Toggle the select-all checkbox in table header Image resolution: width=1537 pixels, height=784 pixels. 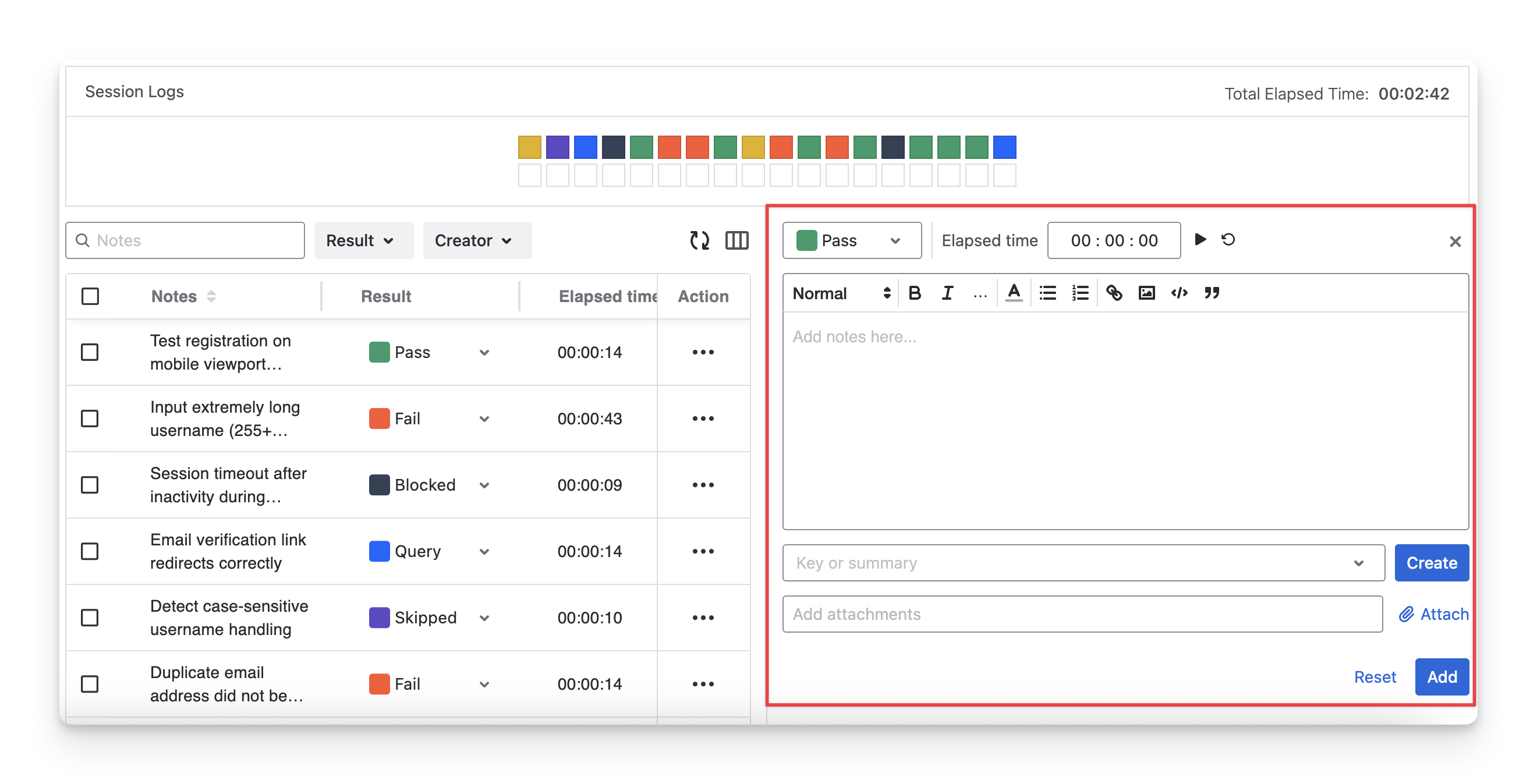90,296
